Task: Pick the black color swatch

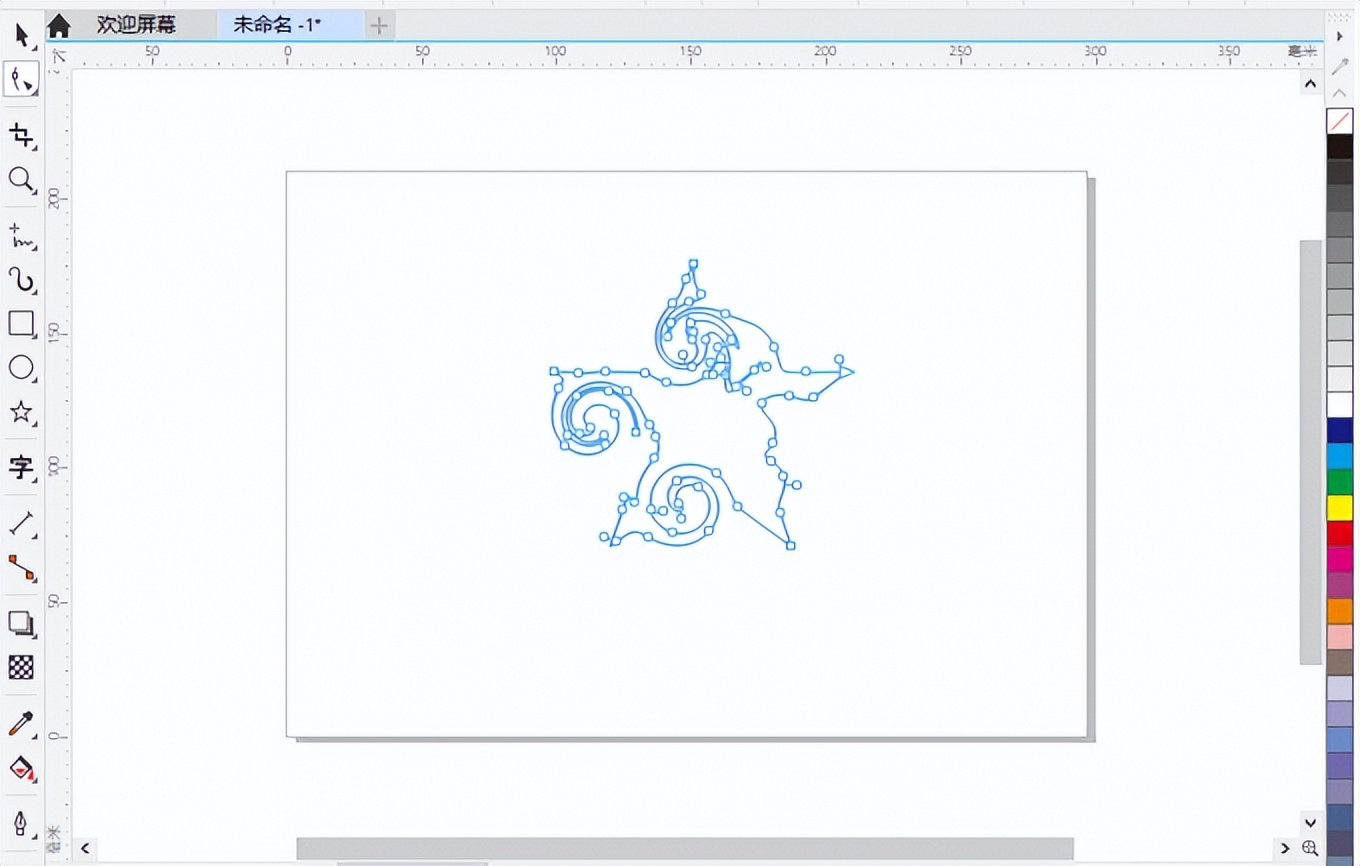Action: pos(1340,147)
